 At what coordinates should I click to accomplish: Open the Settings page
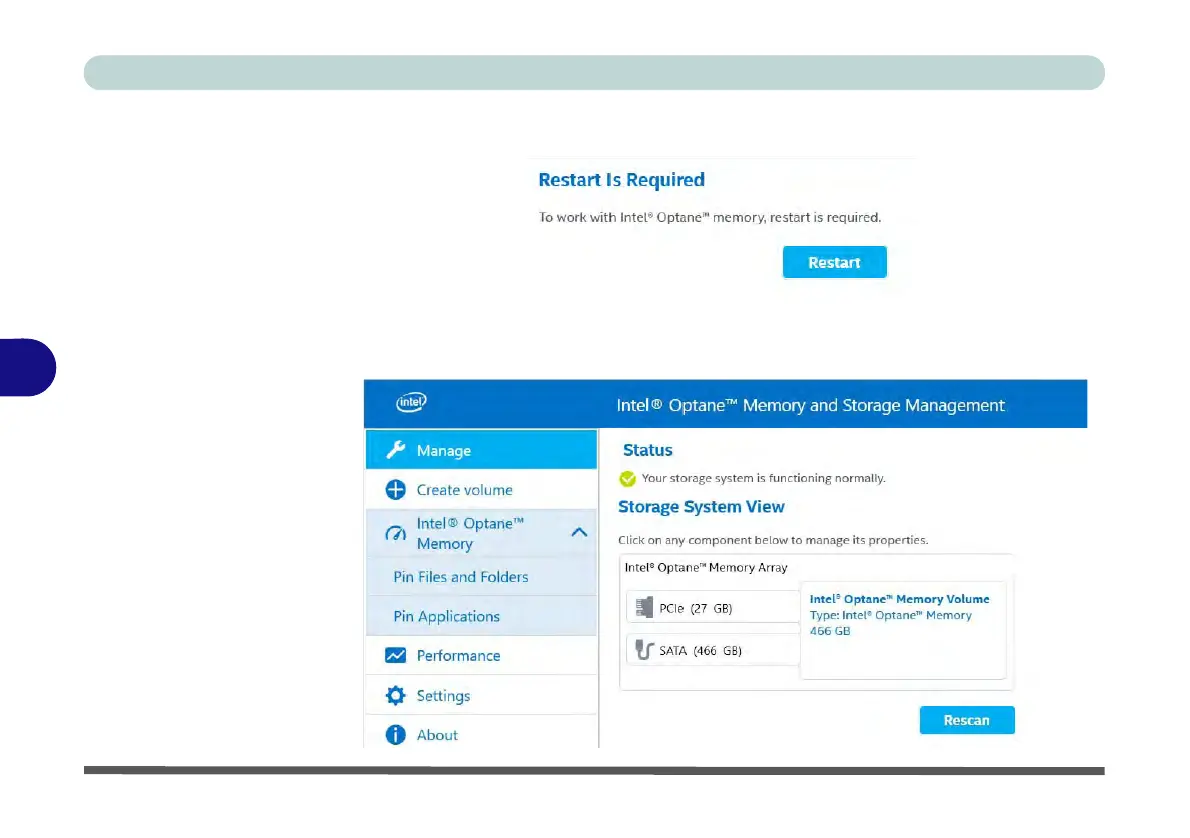pos(481,695)
